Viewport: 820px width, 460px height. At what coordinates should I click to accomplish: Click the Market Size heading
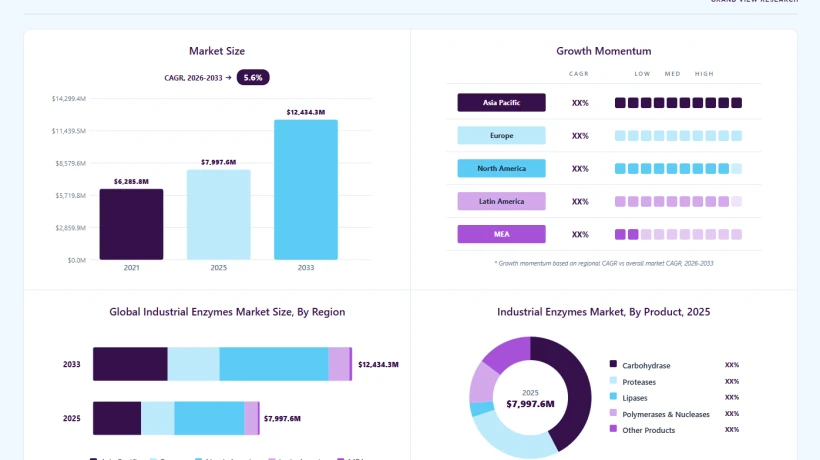click(x=217, y=51)
